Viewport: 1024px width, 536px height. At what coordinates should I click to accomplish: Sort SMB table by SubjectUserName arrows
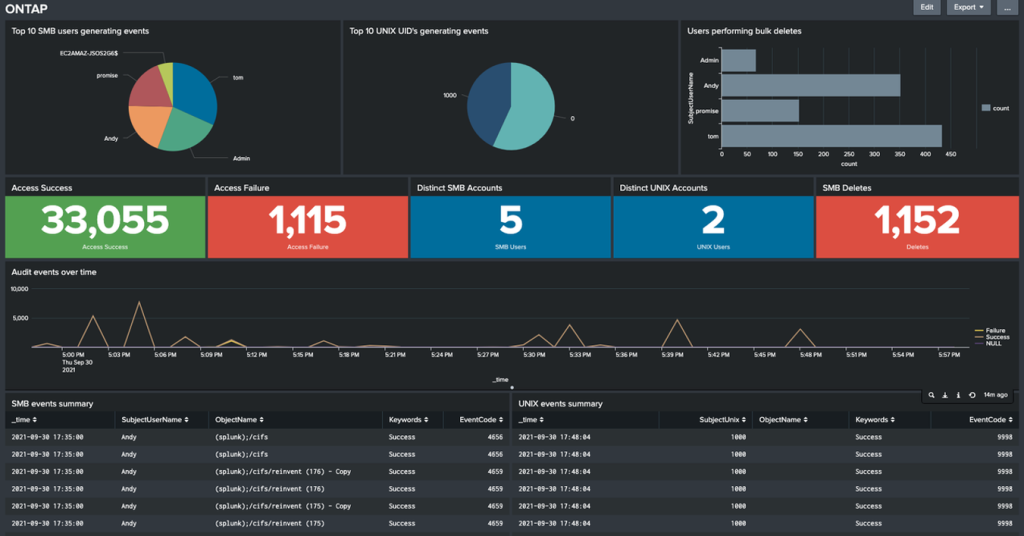pyautogui.click(x=186, y=421)
